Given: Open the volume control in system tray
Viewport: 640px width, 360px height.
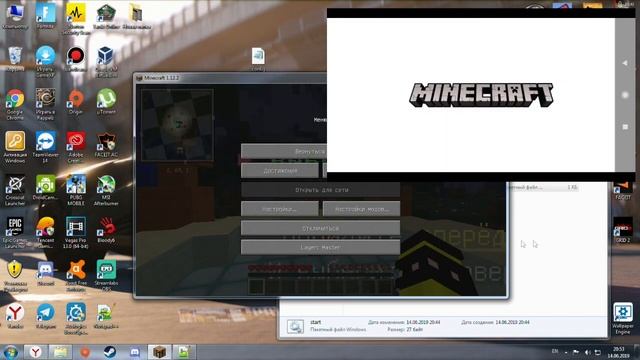Looking at the screenshot, I should (587, 352).
